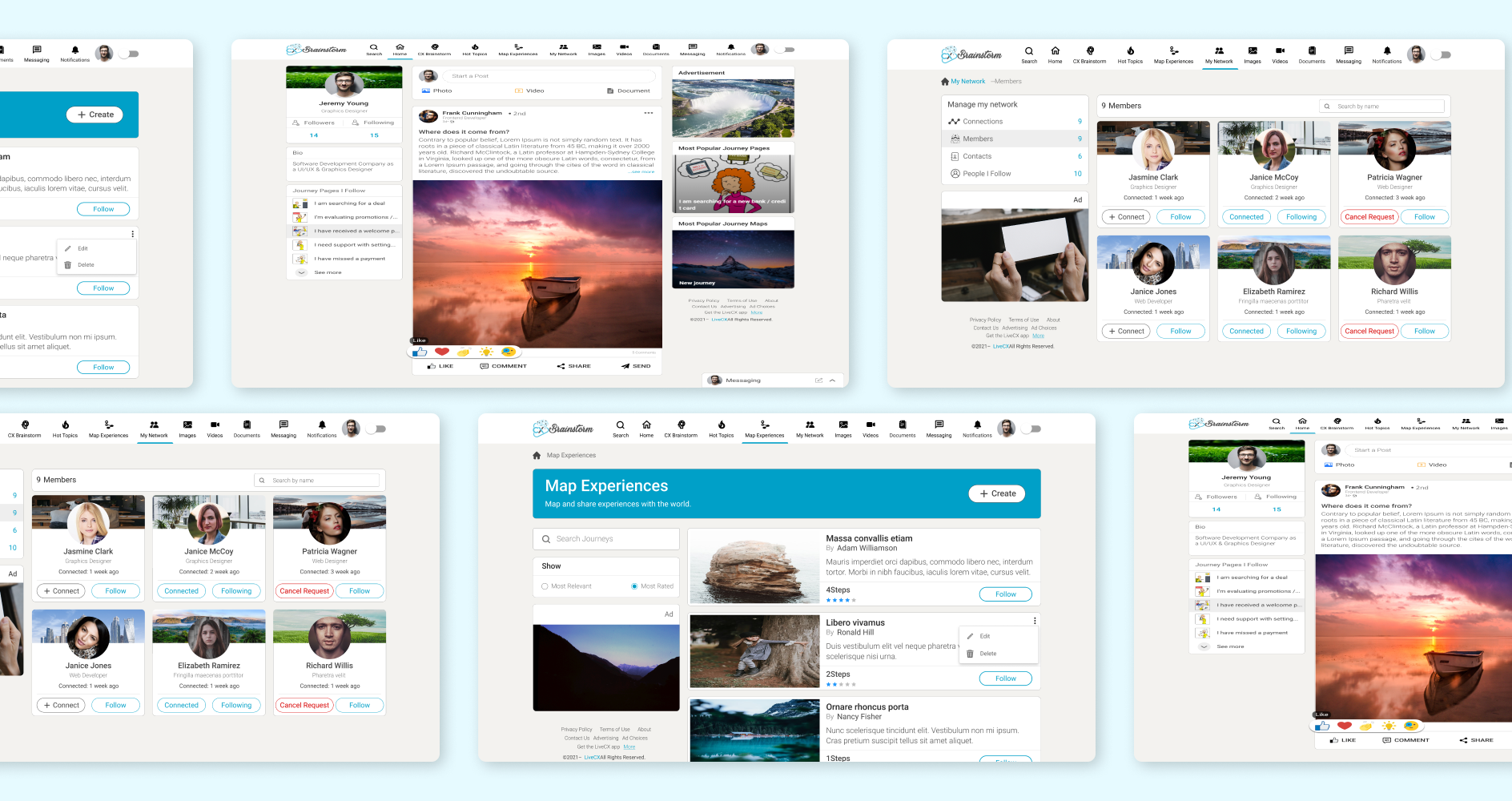Toggle the header switch above the Advertisement panel

click(x=786, y=50)
